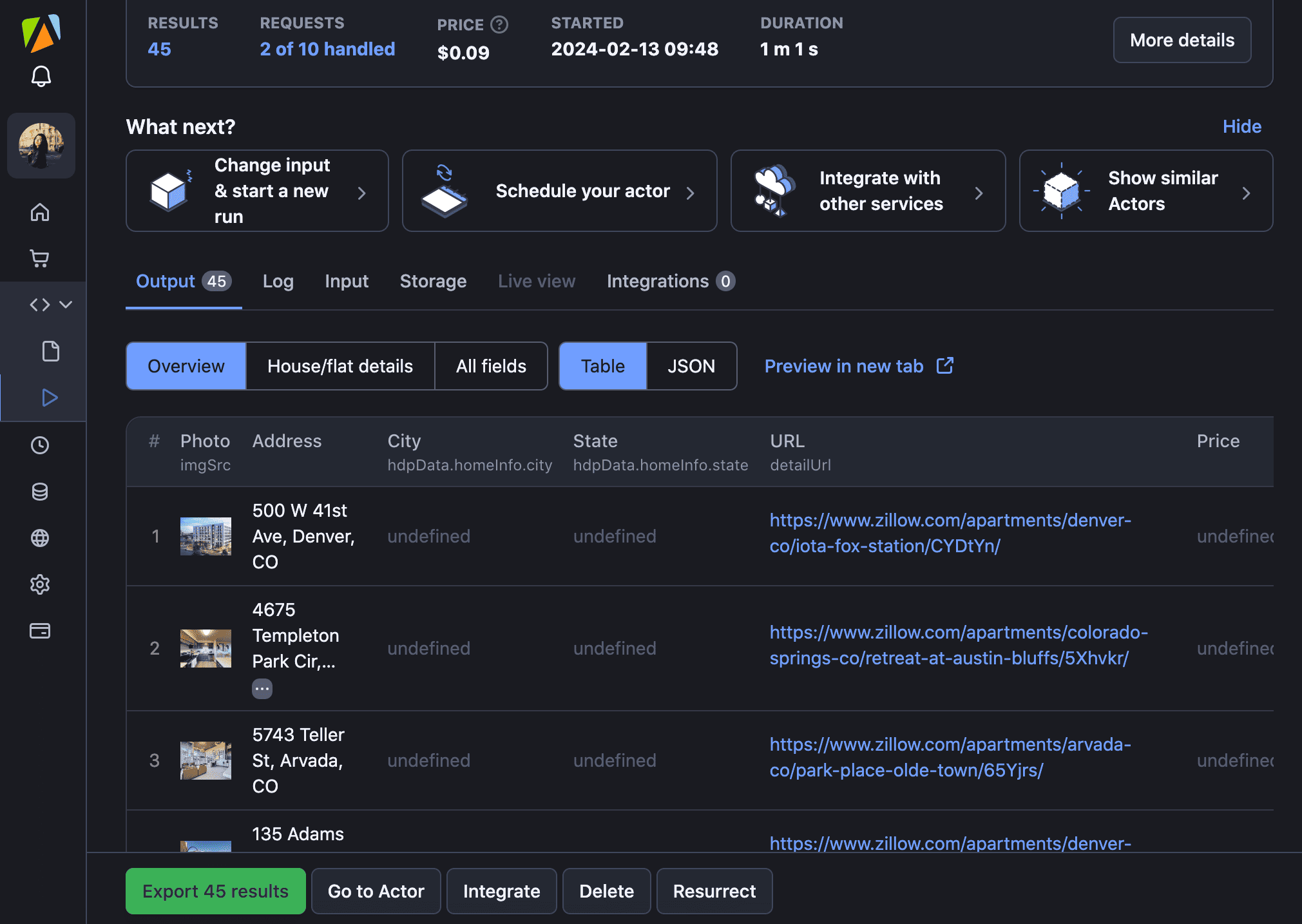Open the Input tab
Screen dimensions: 1302x924
347,281
